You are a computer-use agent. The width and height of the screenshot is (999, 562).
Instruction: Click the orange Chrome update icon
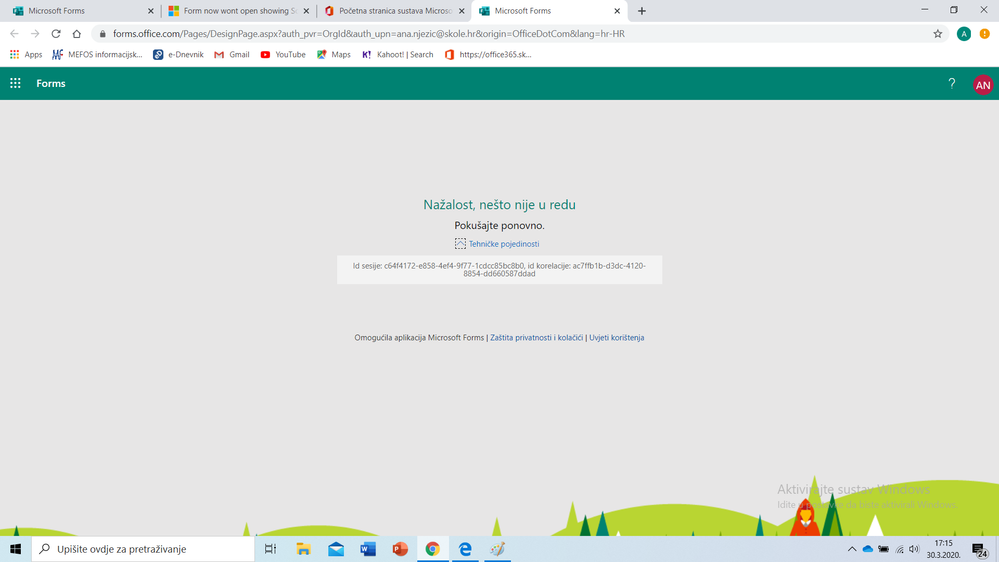point(985,34)
